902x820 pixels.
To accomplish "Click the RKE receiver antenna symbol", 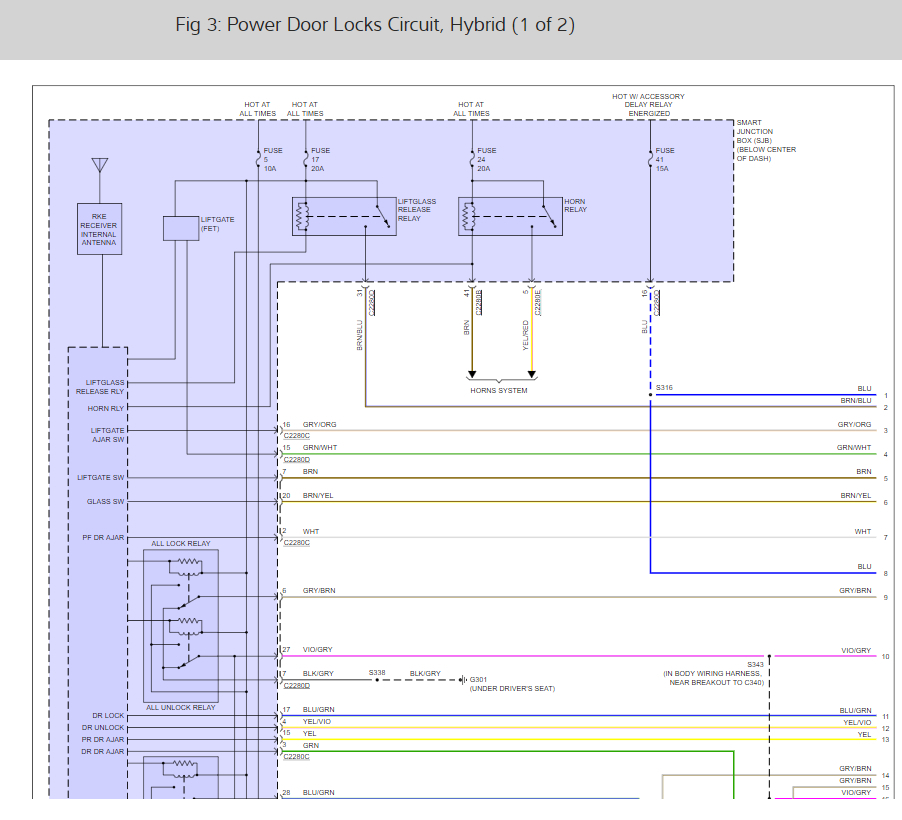I will click(x=100, y=166).
